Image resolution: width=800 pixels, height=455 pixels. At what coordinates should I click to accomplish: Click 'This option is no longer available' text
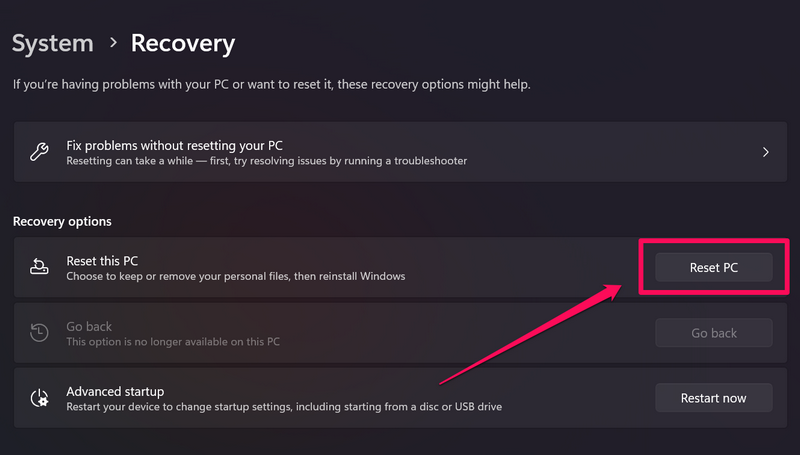pos(172,342)
